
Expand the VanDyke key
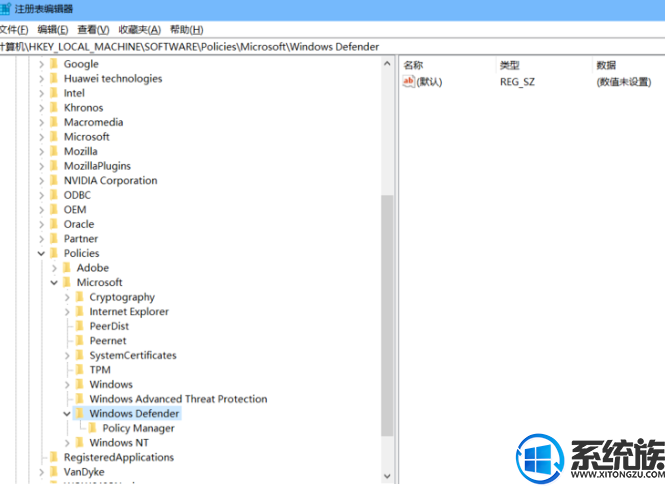[41, 472]
